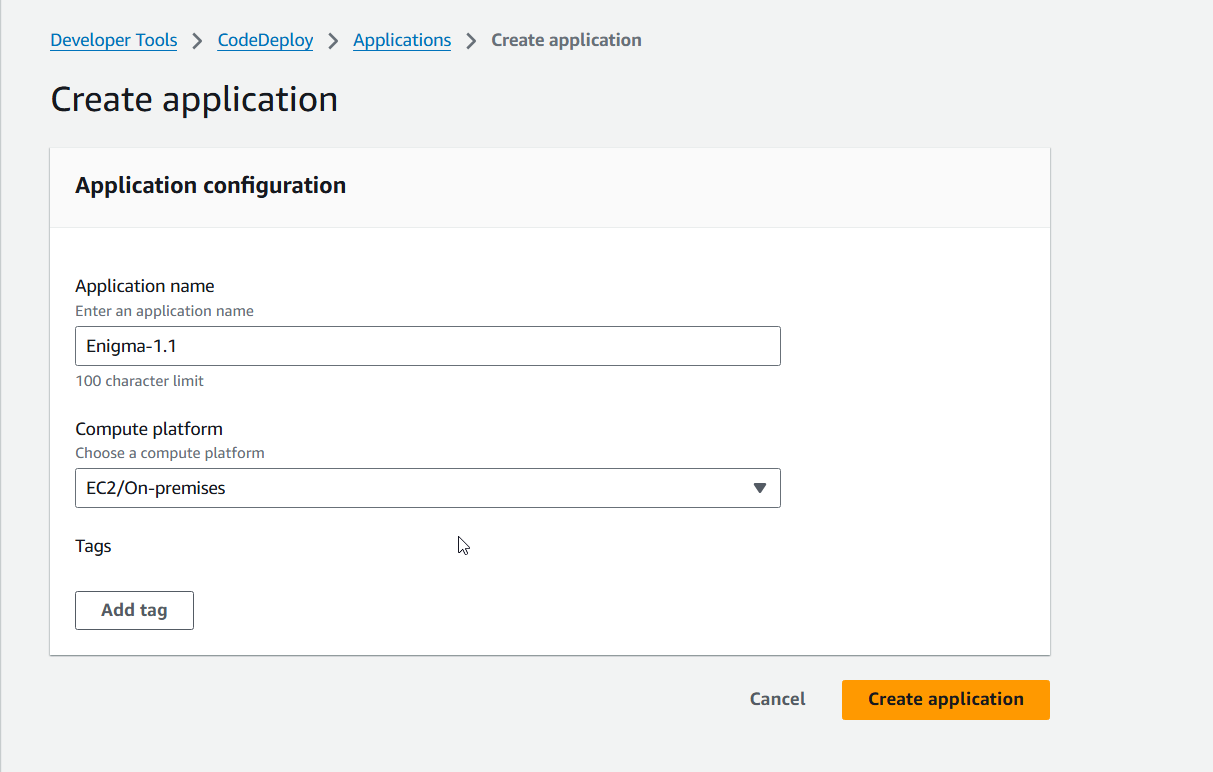
Task: Open the Compute platform dropdown
Action: [428, 488]
